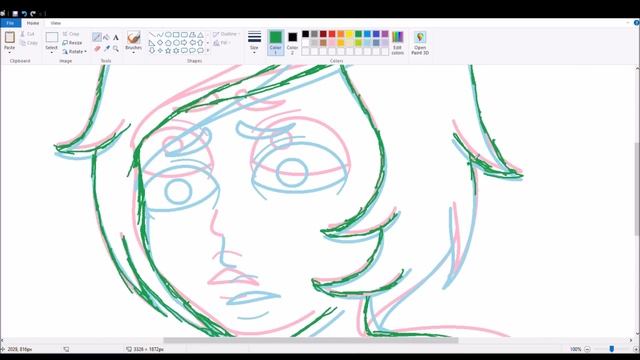Open the shape Outline dropdown
This screenshot has height=360, width=640.
[x=226, y=34]
